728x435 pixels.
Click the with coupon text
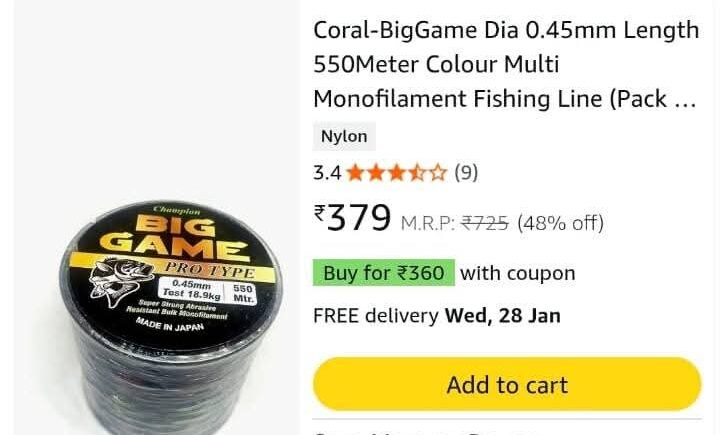(x=518, y=273)
